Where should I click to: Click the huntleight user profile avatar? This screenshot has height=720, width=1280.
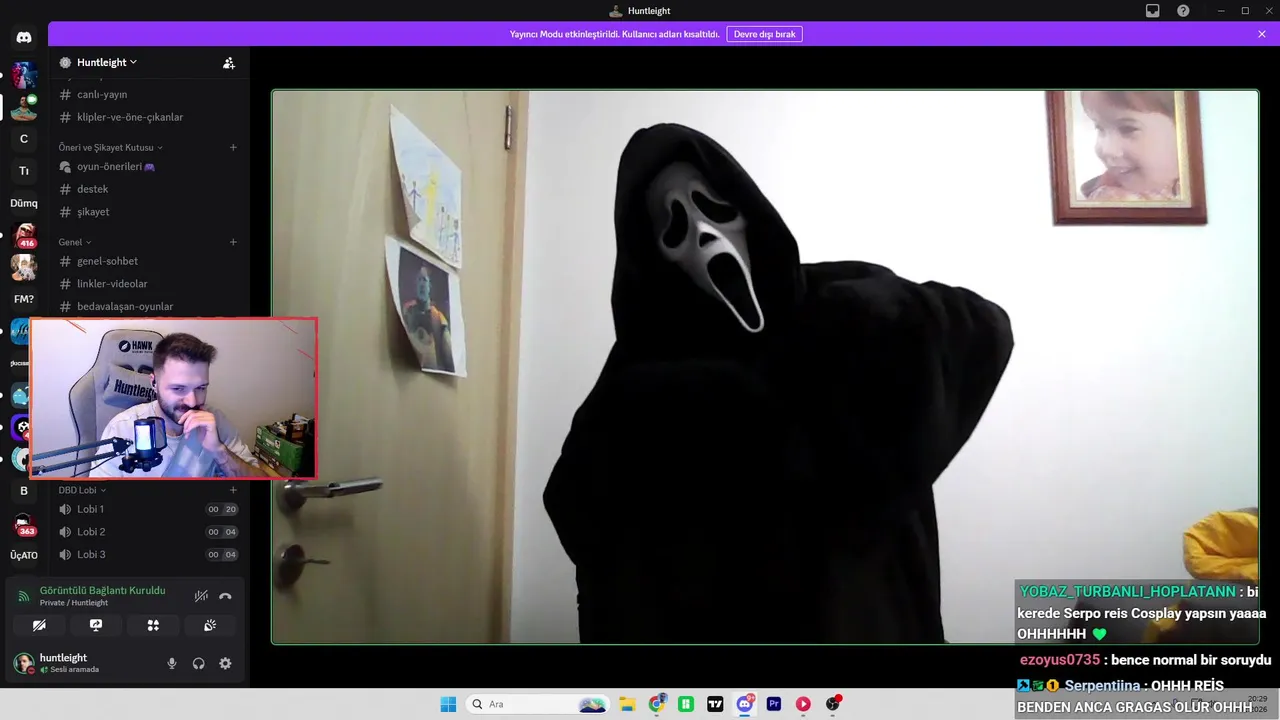click(x=23, y=663)
